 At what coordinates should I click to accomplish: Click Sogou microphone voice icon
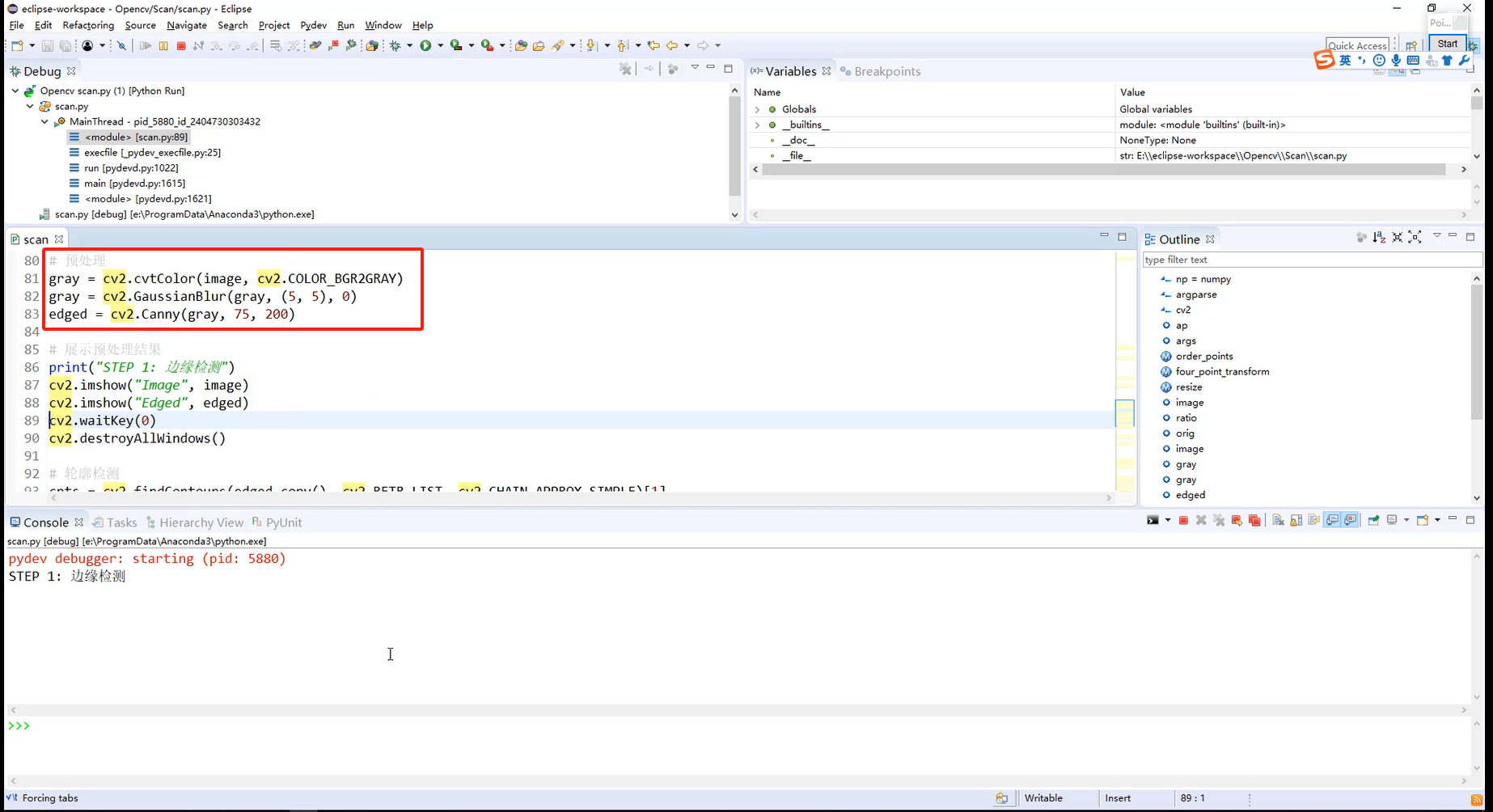(x=1396, y=61)
